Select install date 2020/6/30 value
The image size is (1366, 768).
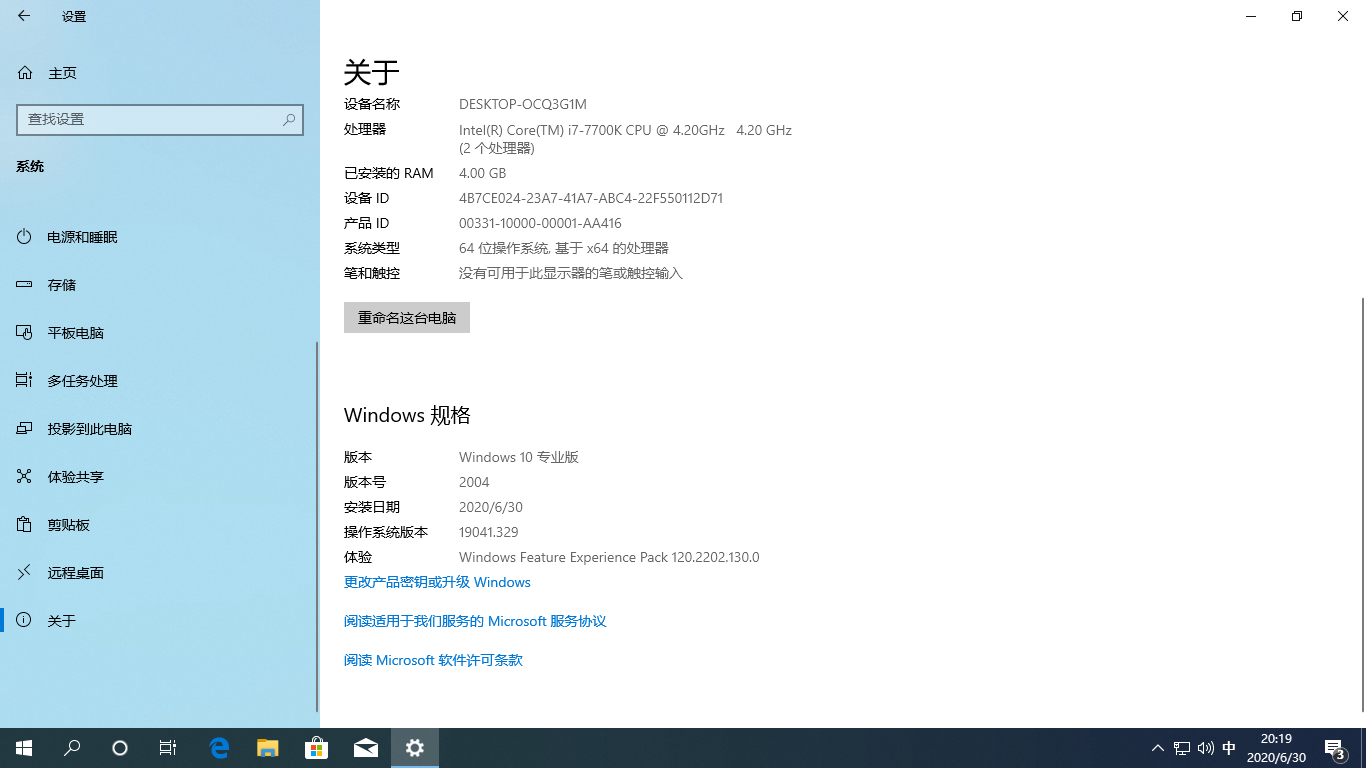click(491, 507)
